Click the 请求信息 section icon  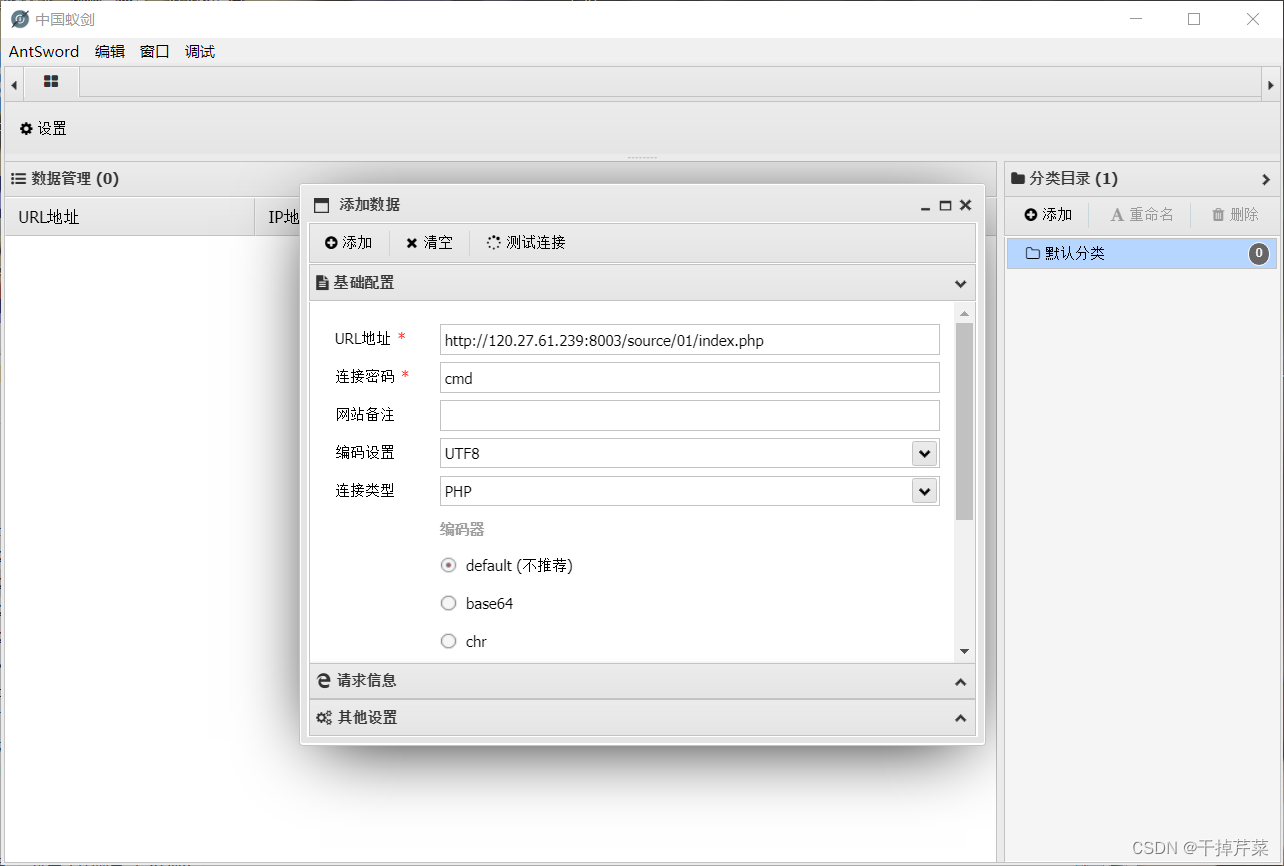323,681
